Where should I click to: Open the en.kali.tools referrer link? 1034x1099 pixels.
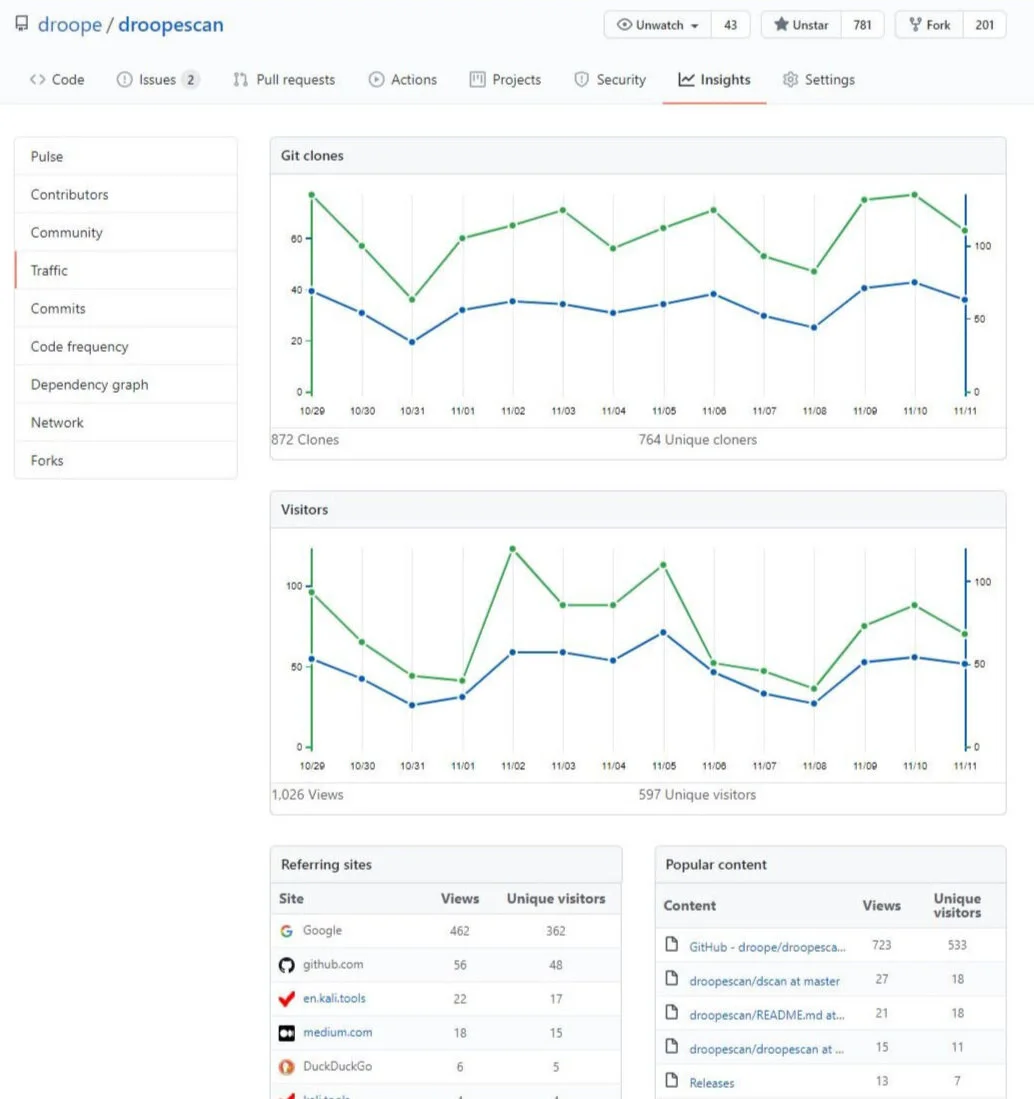334,998
